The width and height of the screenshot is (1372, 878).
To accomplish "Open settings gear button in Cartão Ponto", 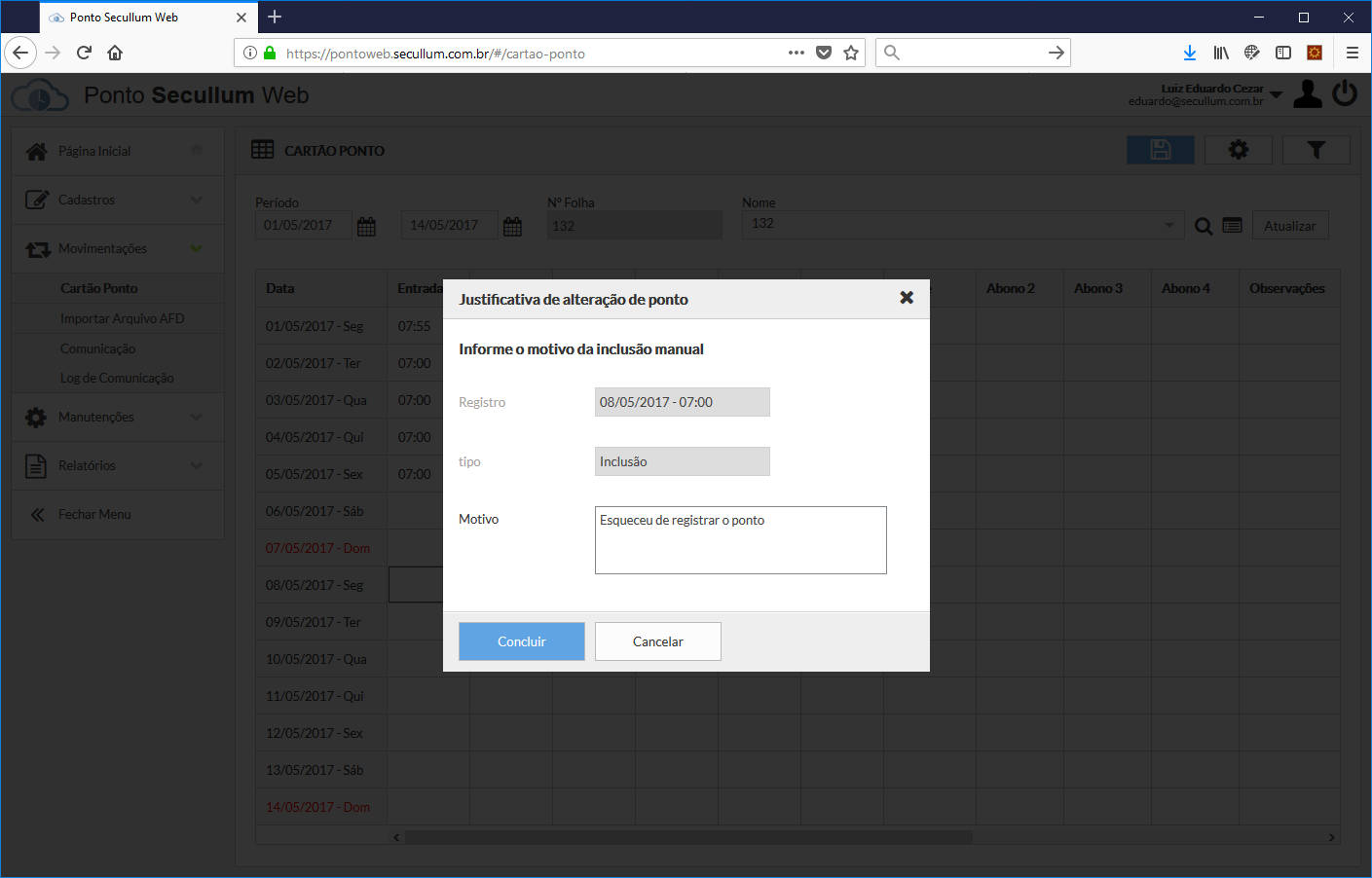I will pos(1239,150).
